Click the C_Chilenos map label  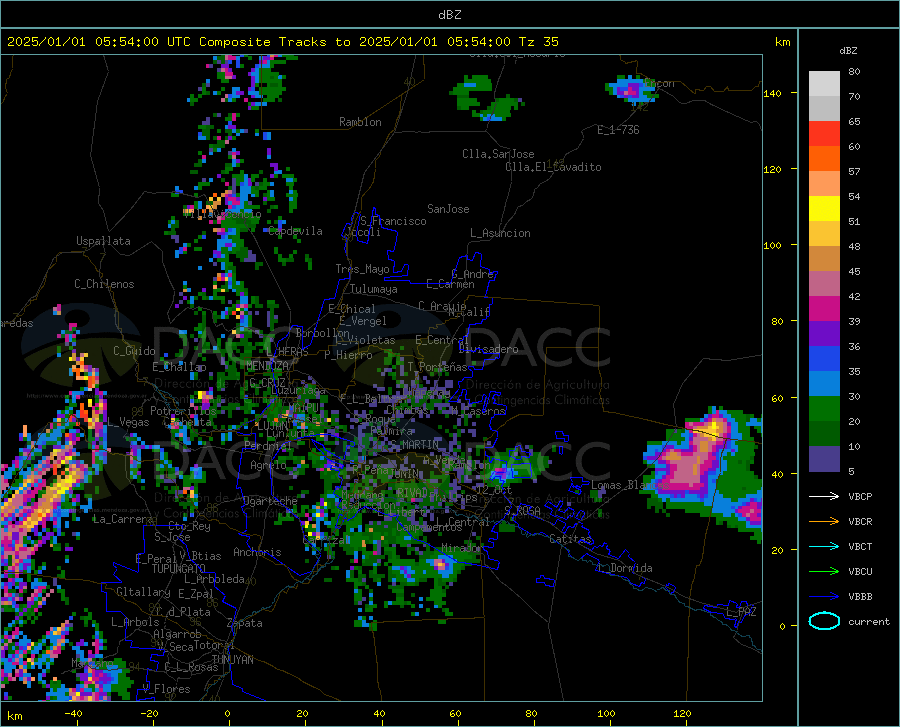104,284
